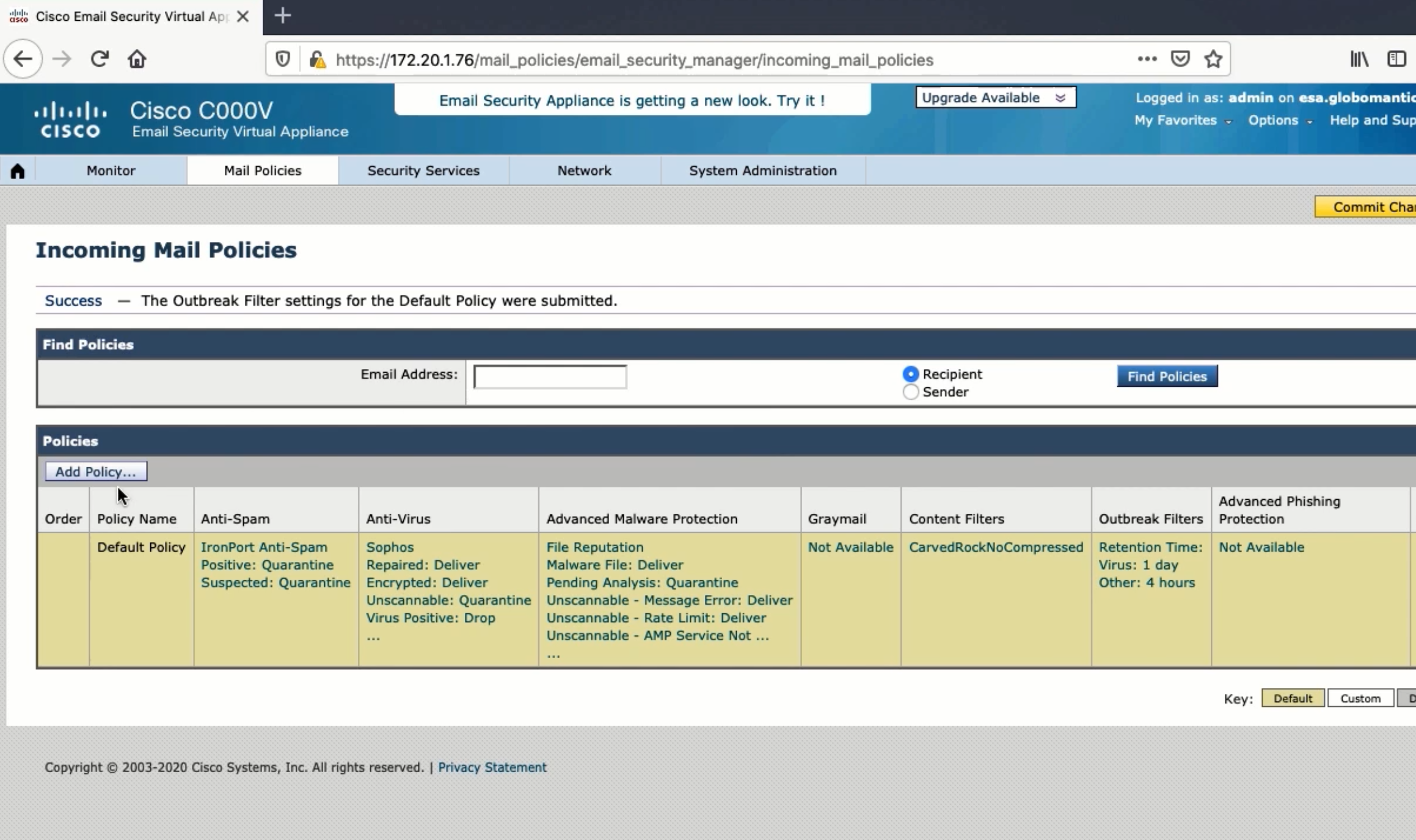Screen dimensions: 1416x840
Task: Click the Outbreak Filters column header
Action: click(x=1151, y=519)
